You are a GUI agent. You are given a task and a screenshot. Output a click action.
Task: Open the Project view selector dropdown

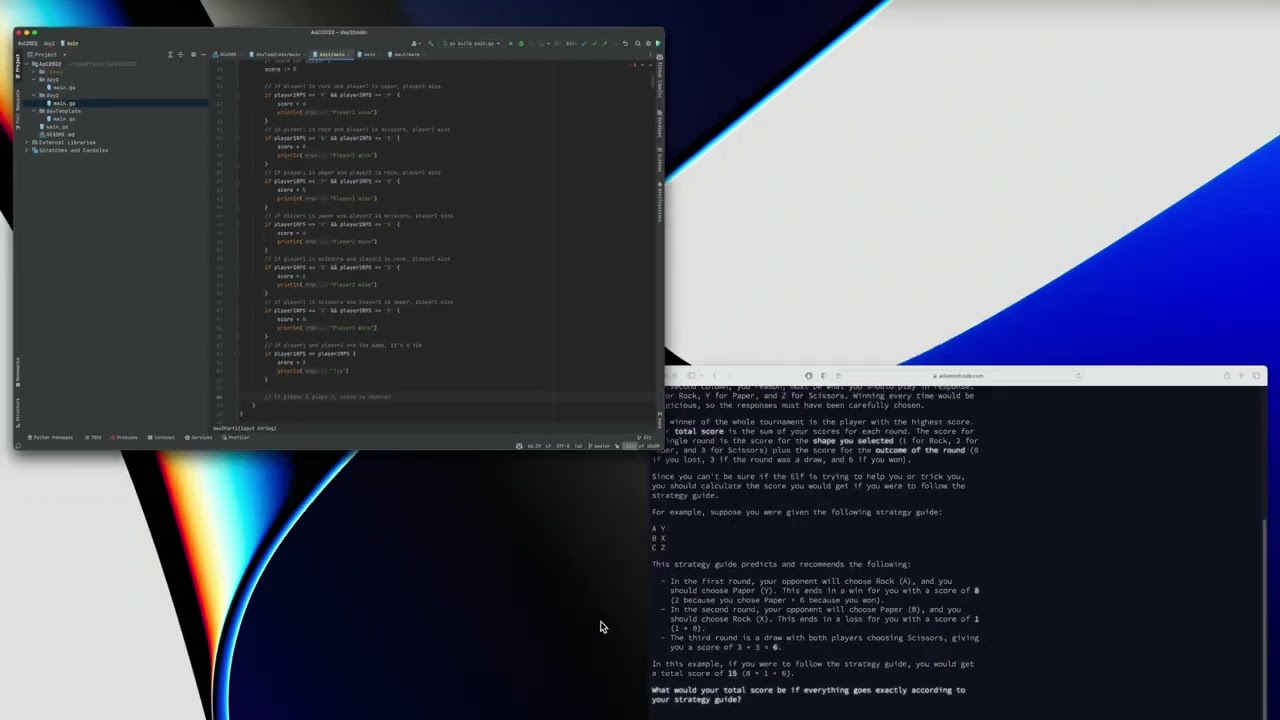click(45, 55)
